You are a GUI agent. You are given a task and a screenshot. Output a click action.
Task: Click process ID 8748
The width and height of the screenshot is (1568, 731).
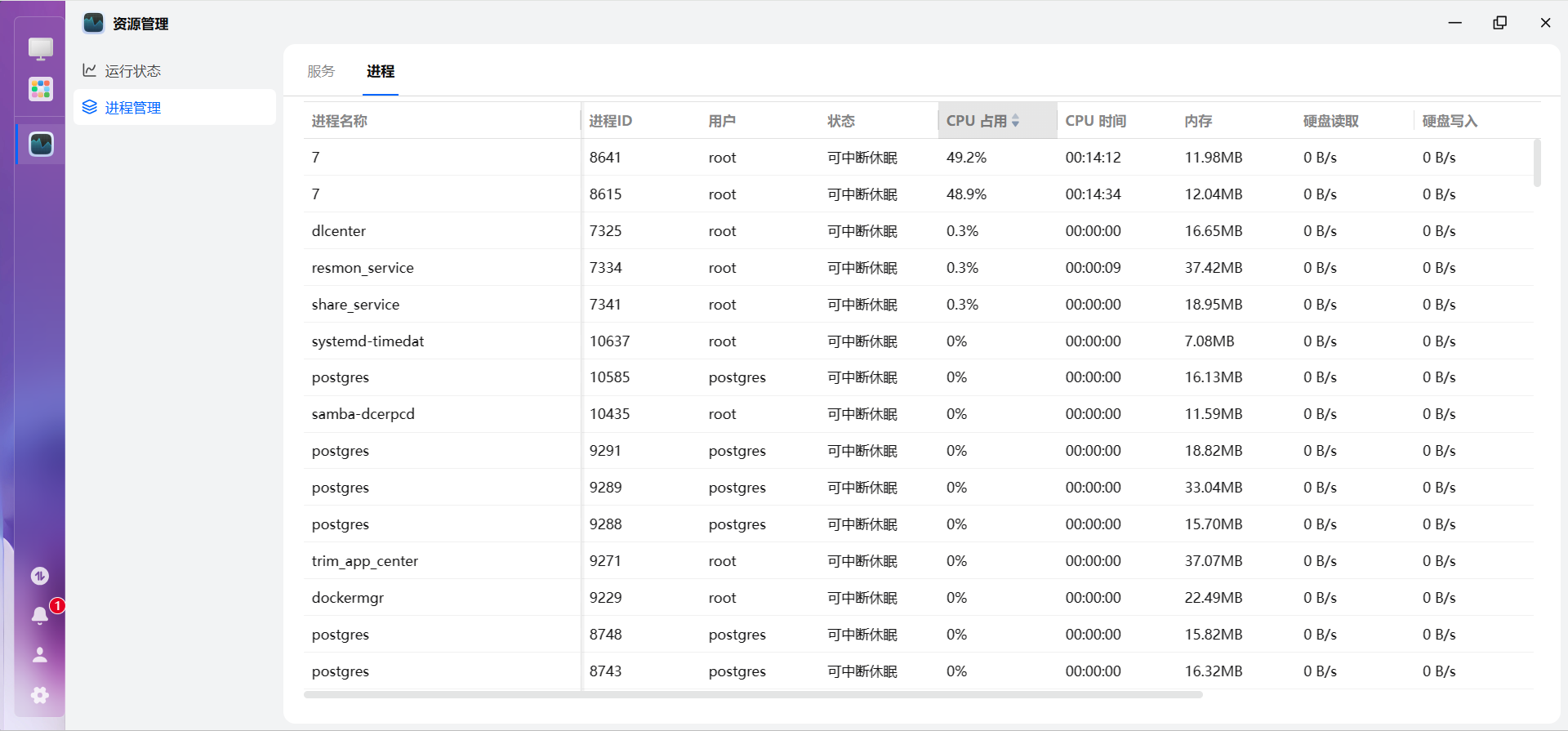click(605, 635)
